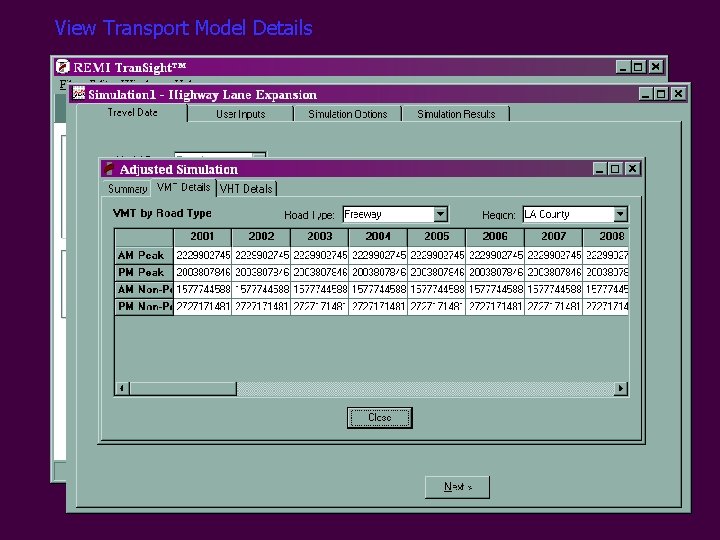Open the Simulation Options tab
Screen dimensions: 720x540
point(348,114)
